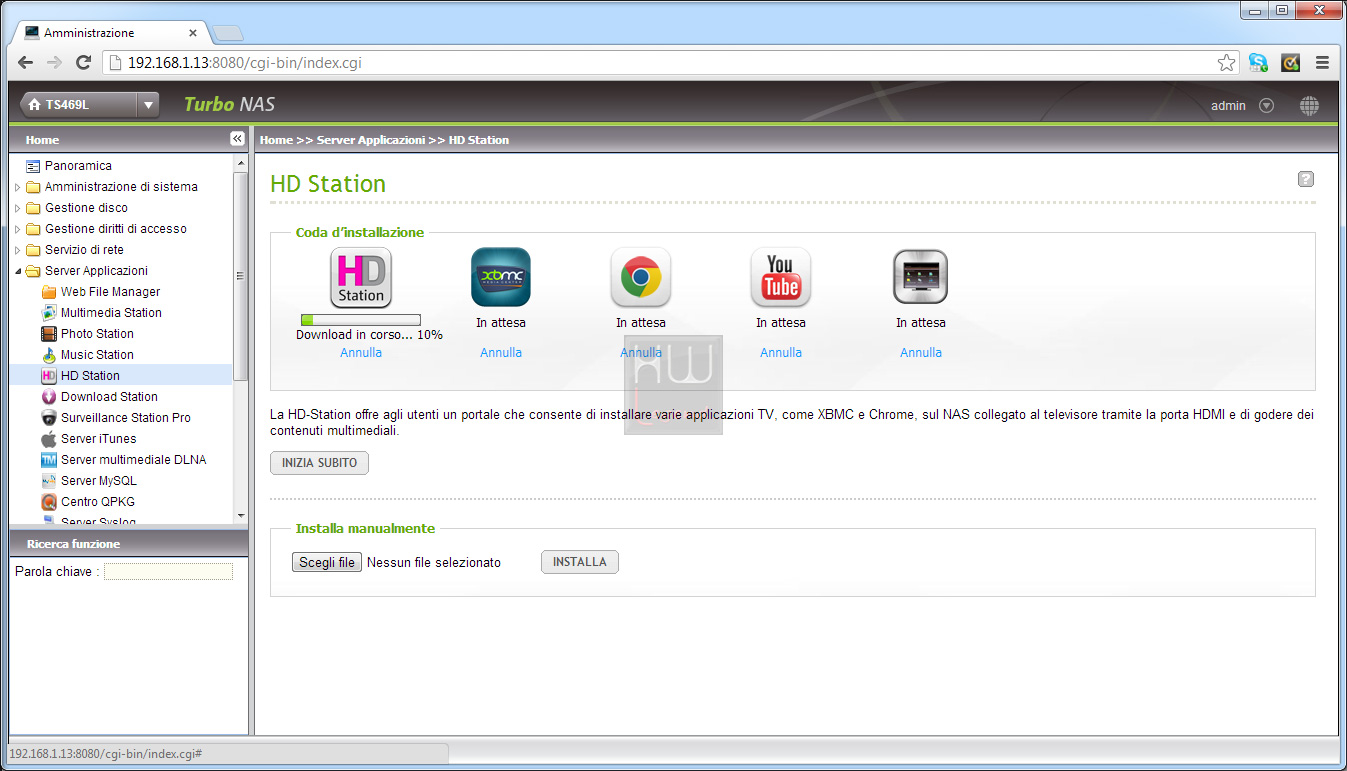Open Photo Station in sidebar

(x=97, y=334)
